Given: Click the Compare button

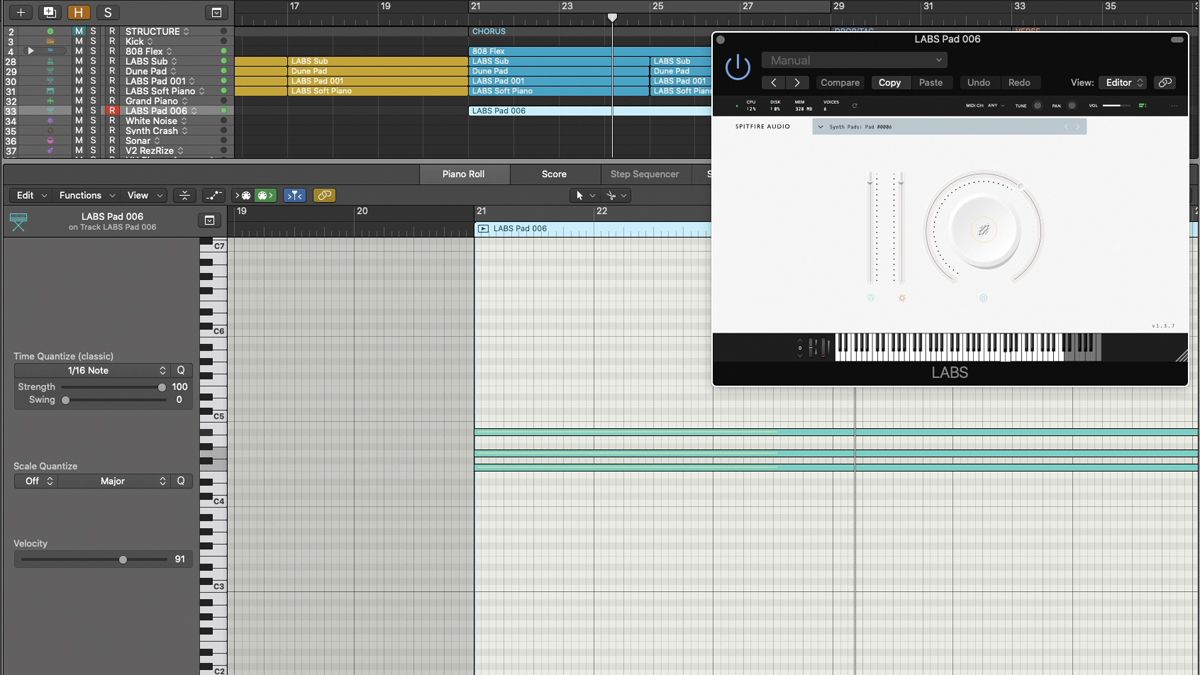Looking at the screenshot, I should click(x=840, y=82).
